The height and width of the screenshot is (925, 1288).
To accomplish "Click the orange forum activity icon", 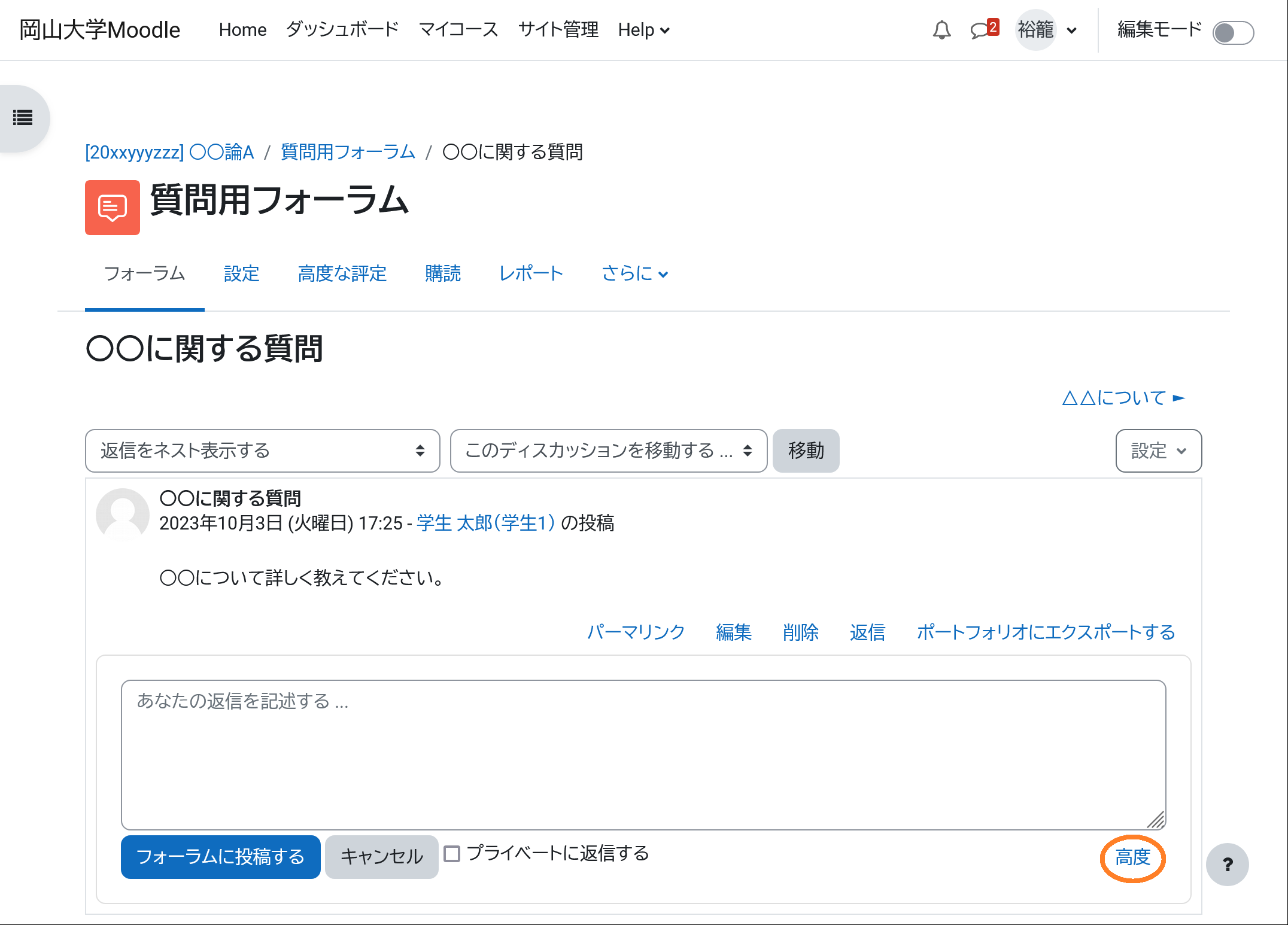I will (113, 208).
